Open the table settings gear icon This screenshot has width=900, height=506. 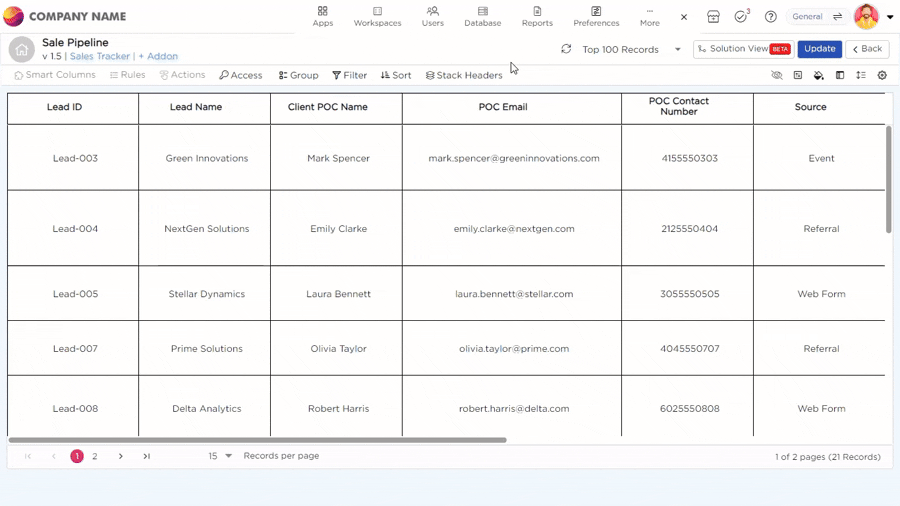point(882,75)
